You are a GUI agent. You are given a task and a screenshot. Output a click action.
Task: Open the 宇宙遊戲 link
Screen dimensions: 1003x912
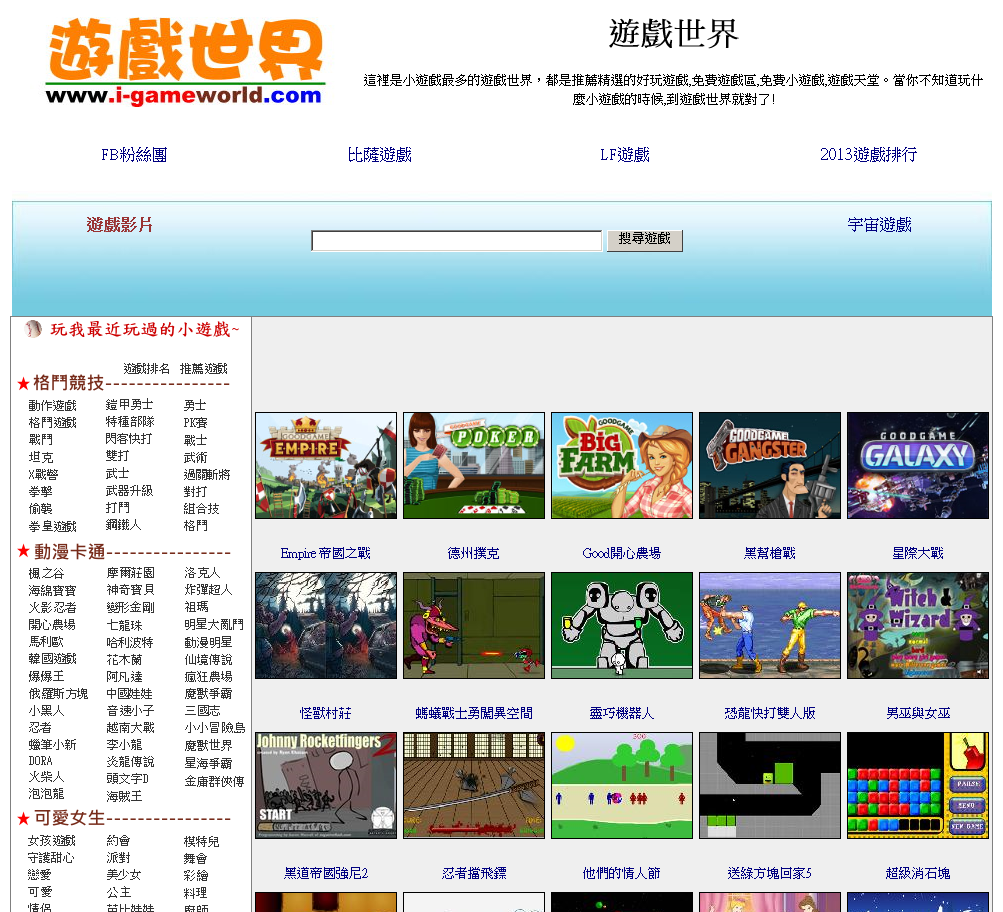coord(879,224)
